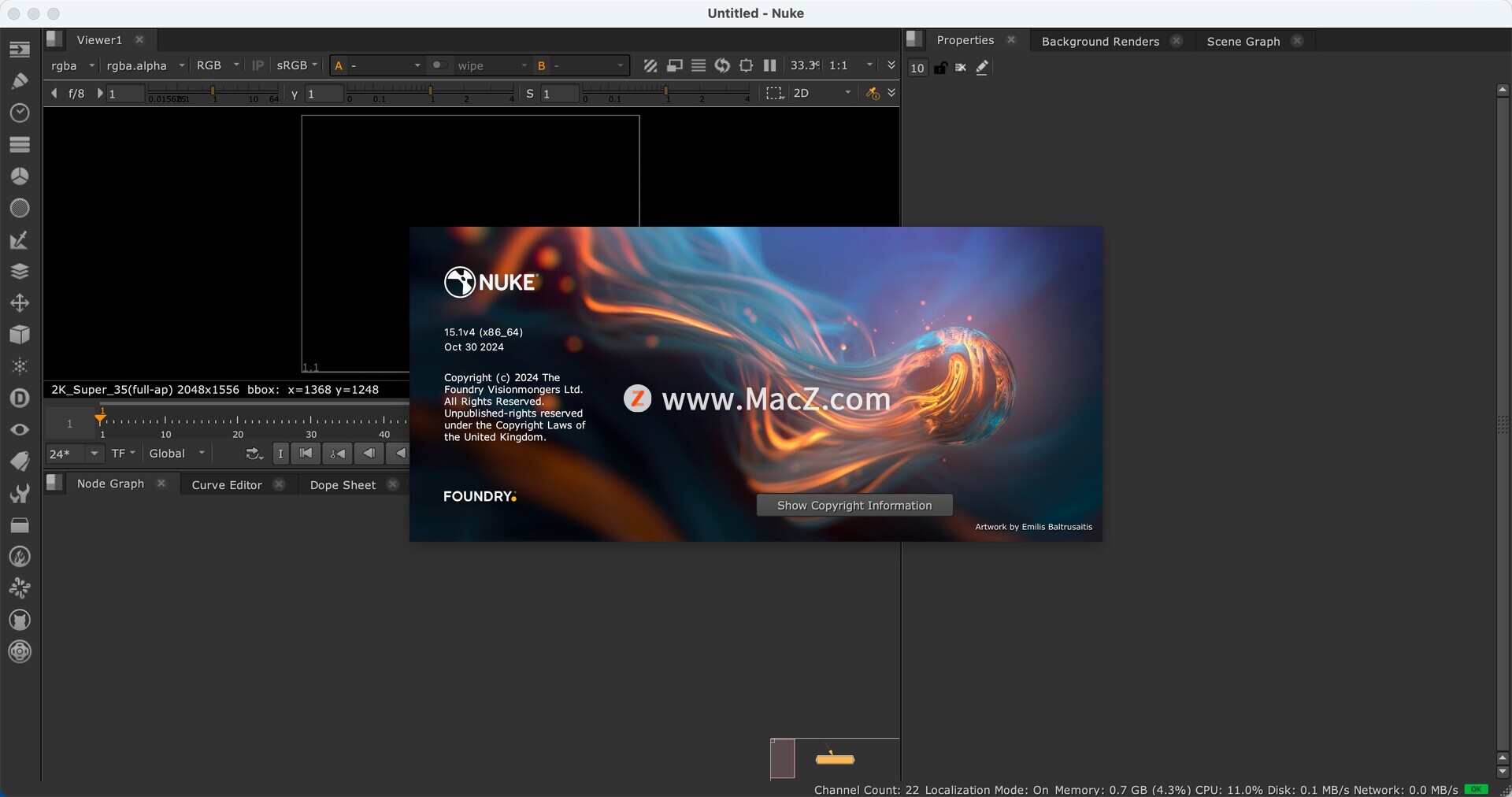This screenshot has width=1512, height=797.
Task: Switch to the Curve Editor tab
Action: tap(227, 485)
